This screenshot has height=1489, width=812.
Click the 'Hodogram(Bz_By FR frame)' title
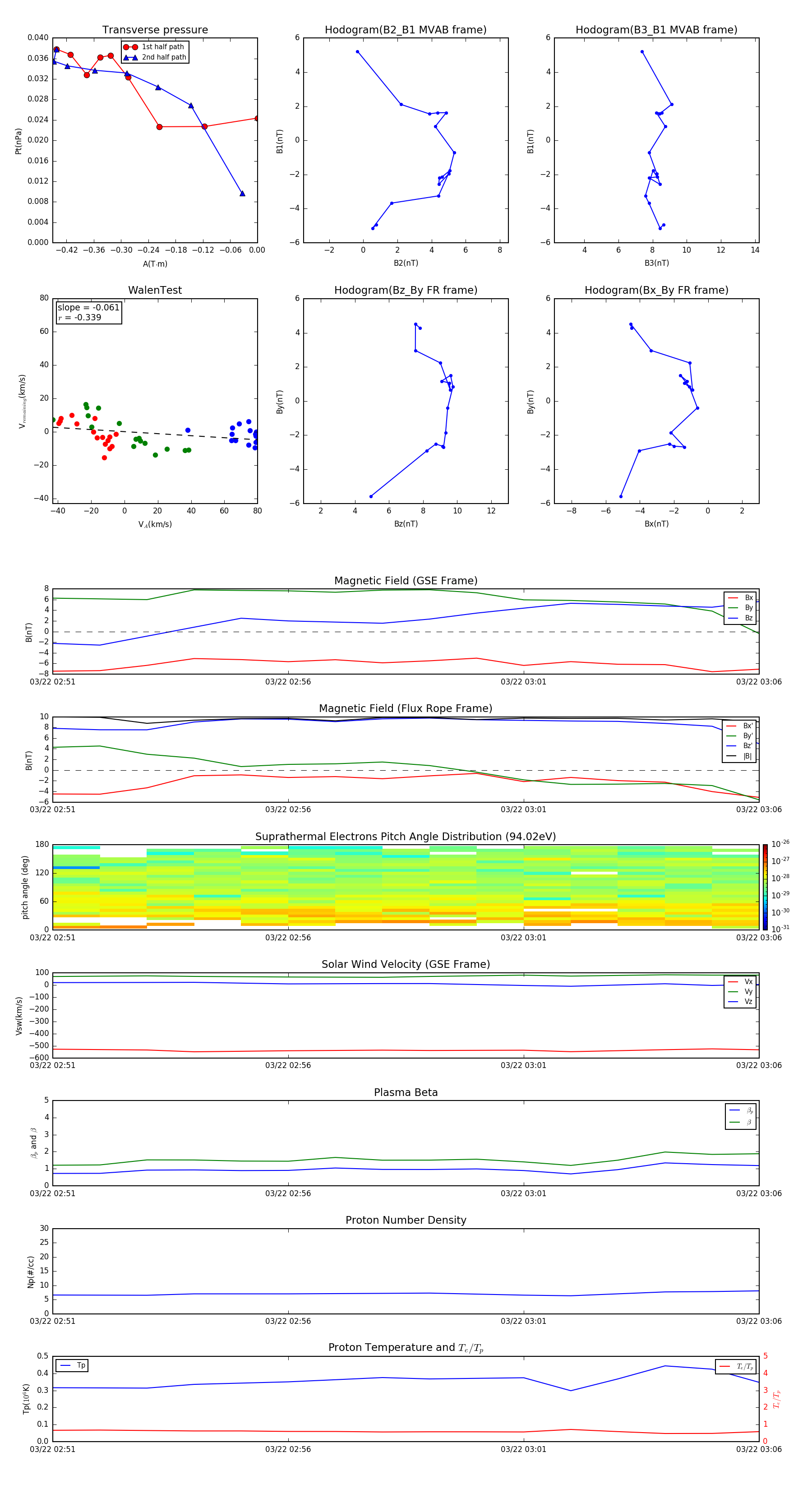point(406,290)
